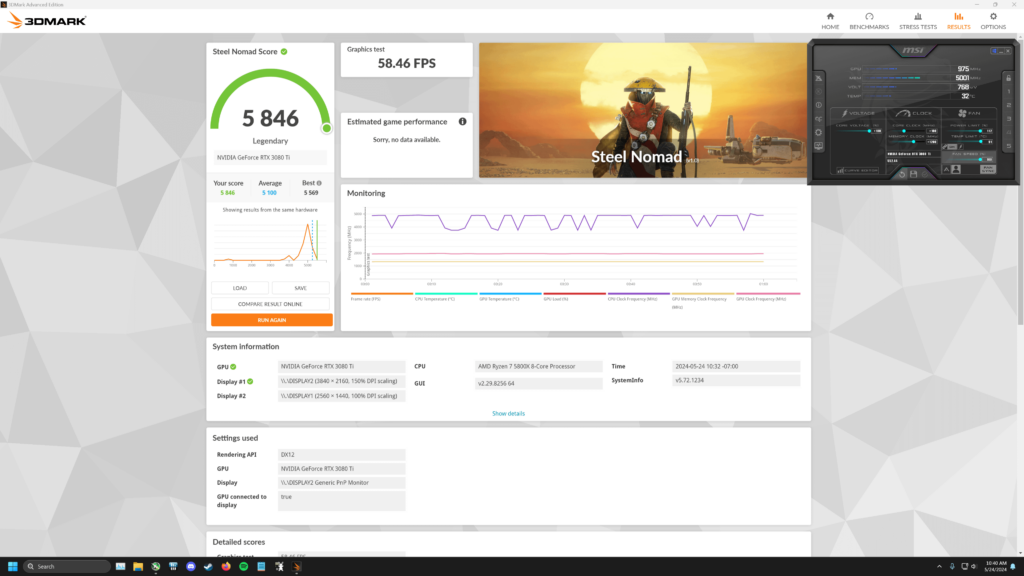Adjust Fan Speed slider in Afterburner
Viewport: 1024px width, 576px height.
pyautogui.click(x=965, y=159)
